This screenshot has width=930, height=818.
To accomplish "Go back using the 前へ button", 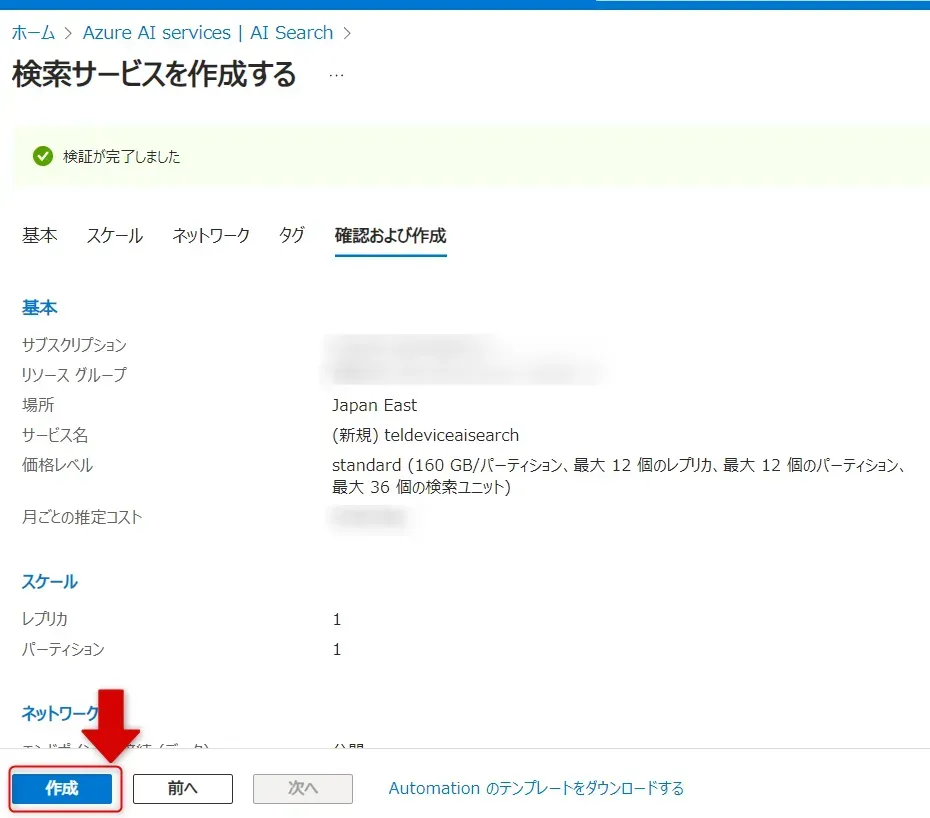I will pos(183,788).
